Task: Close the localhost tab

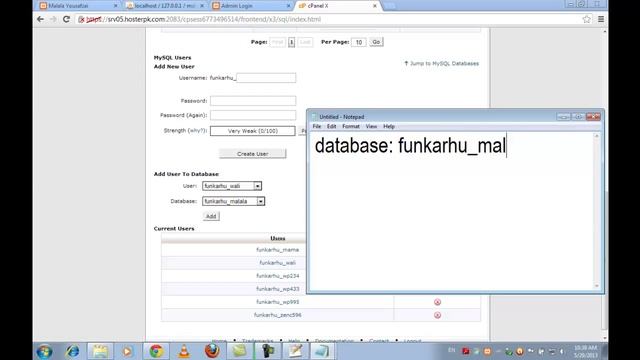Action: point(202,6)
